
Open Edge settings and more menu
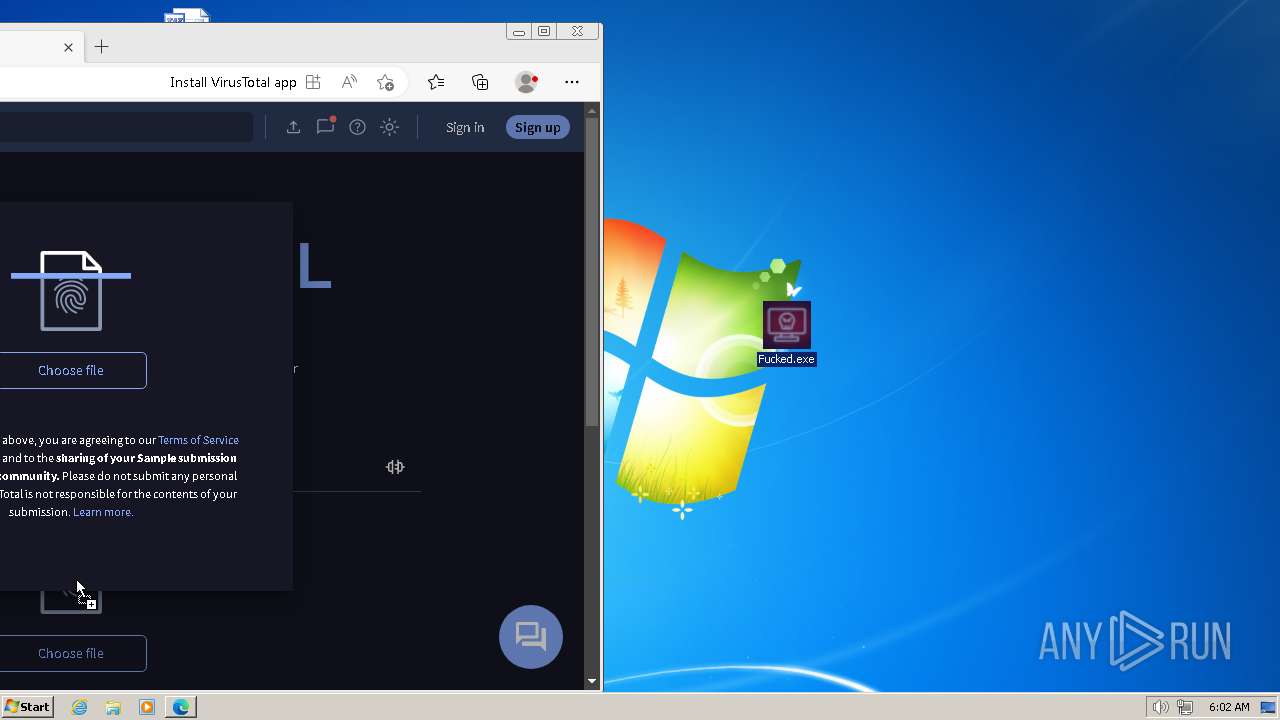tap(572, 82)
